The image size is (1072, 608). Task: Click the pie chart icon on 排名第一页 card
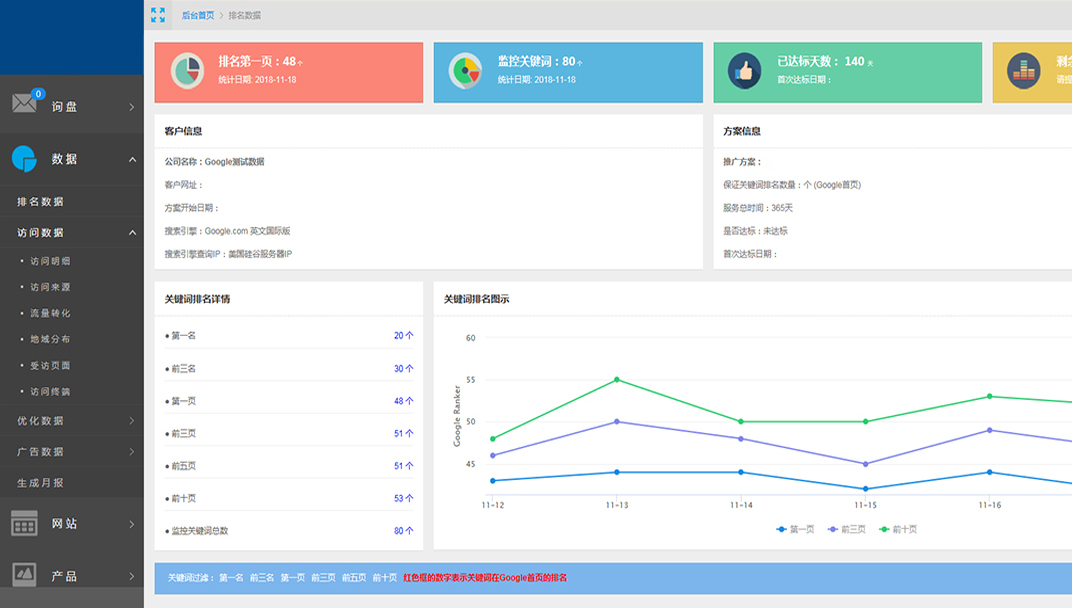tap(186, 71)
